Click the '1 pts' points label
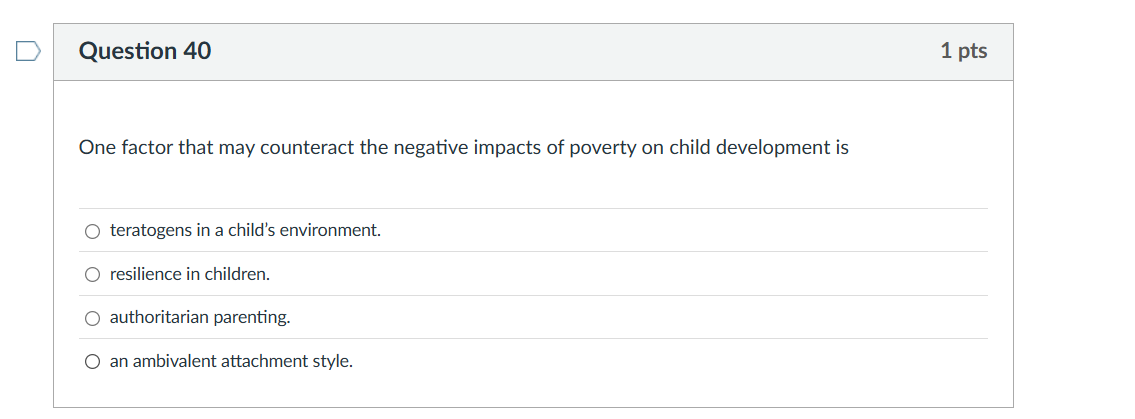 click(x=963, y=51)
